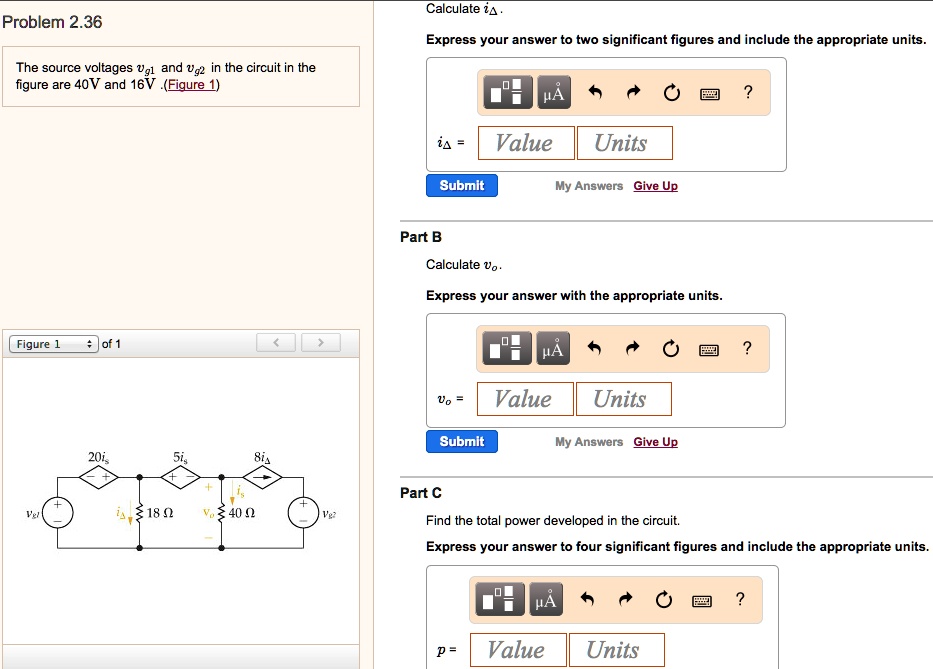Select the μÅ units icon in Part B
The image size is (933, 669).
tap(552, 348)
